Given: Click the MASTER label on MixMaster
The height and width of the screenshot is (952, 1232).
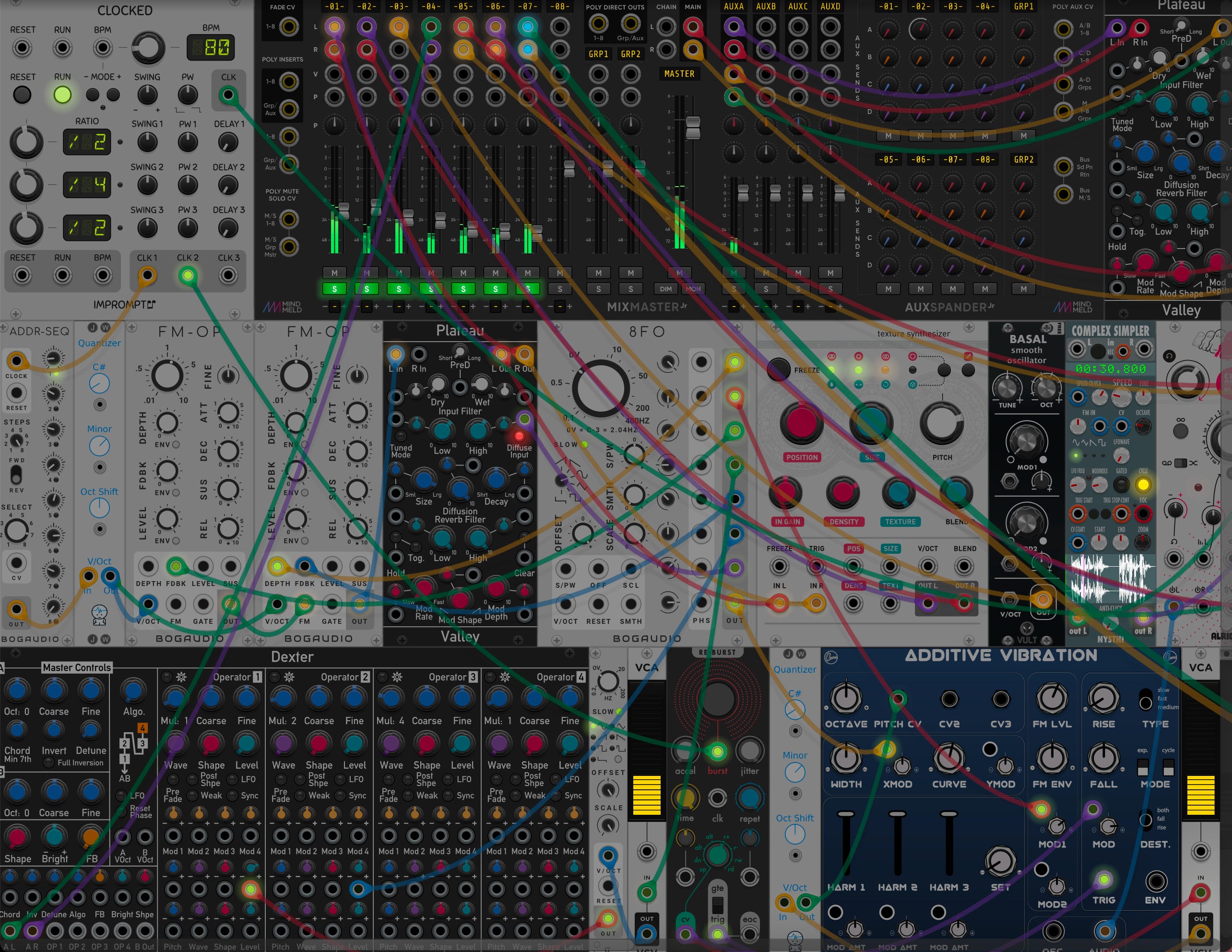Looking at the screenshot, I should [679, 74].
